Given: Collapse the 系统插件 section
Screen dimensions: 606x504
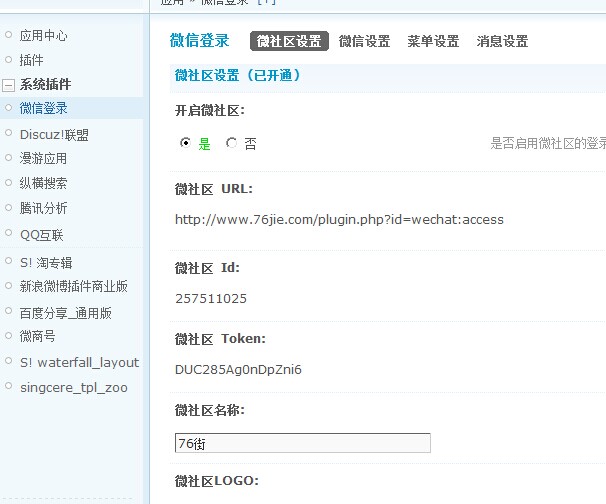Looking at the screenshot, I should 9,85.
